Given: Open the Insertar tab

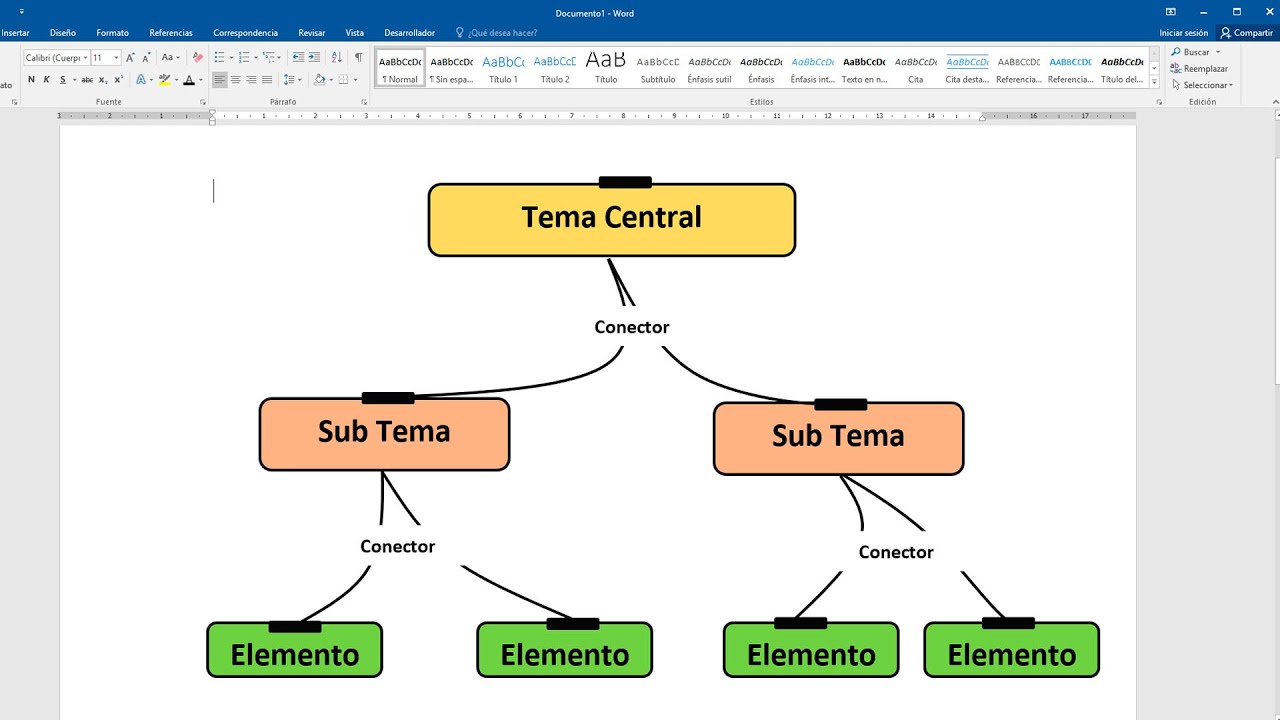Looking at the screenshot, I should tap(15, 33).
